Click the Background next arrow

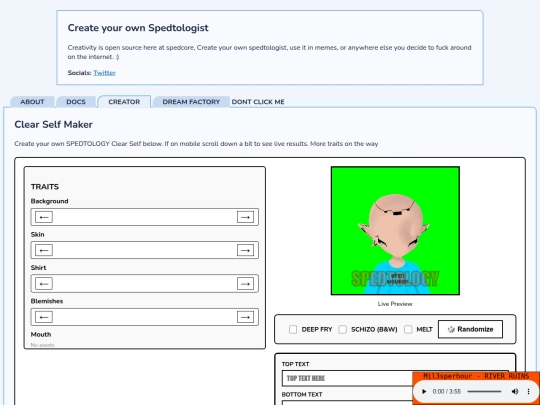click(245, 217)
